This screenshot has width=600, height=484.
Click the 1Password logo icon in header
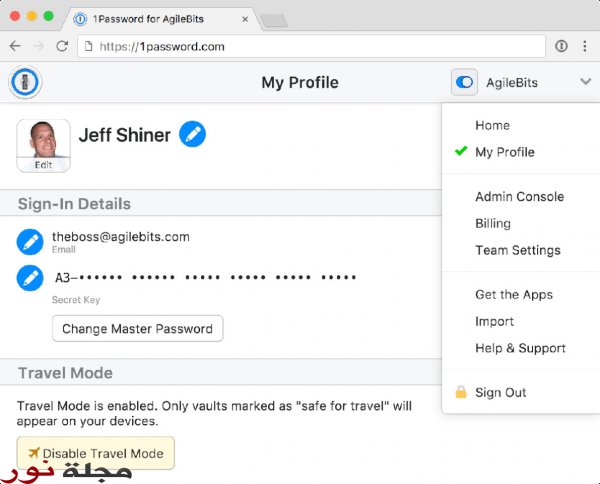pos(25,82)
